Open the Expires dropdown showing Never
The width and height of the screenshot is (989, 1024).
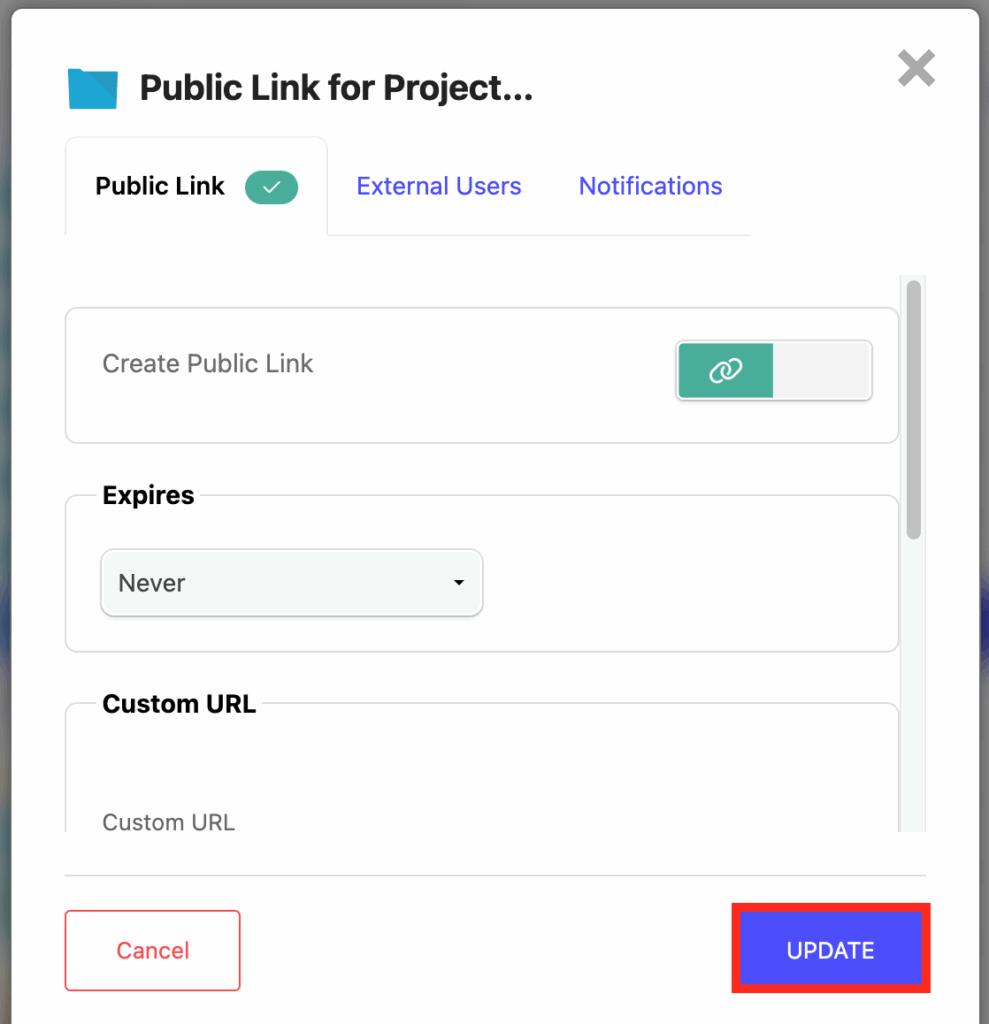[x=291, y=582]
